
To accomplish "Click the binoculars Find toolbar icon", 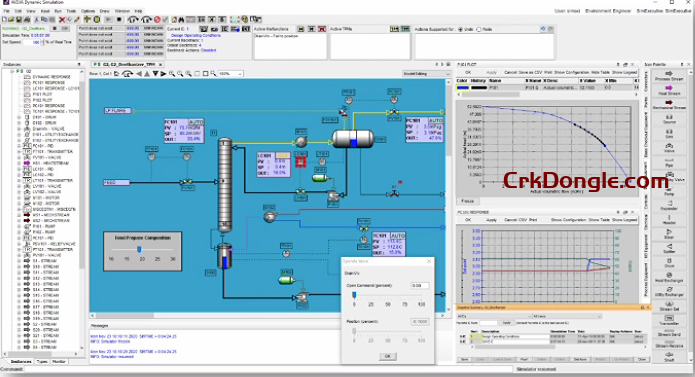I will [x=181, y=19].
